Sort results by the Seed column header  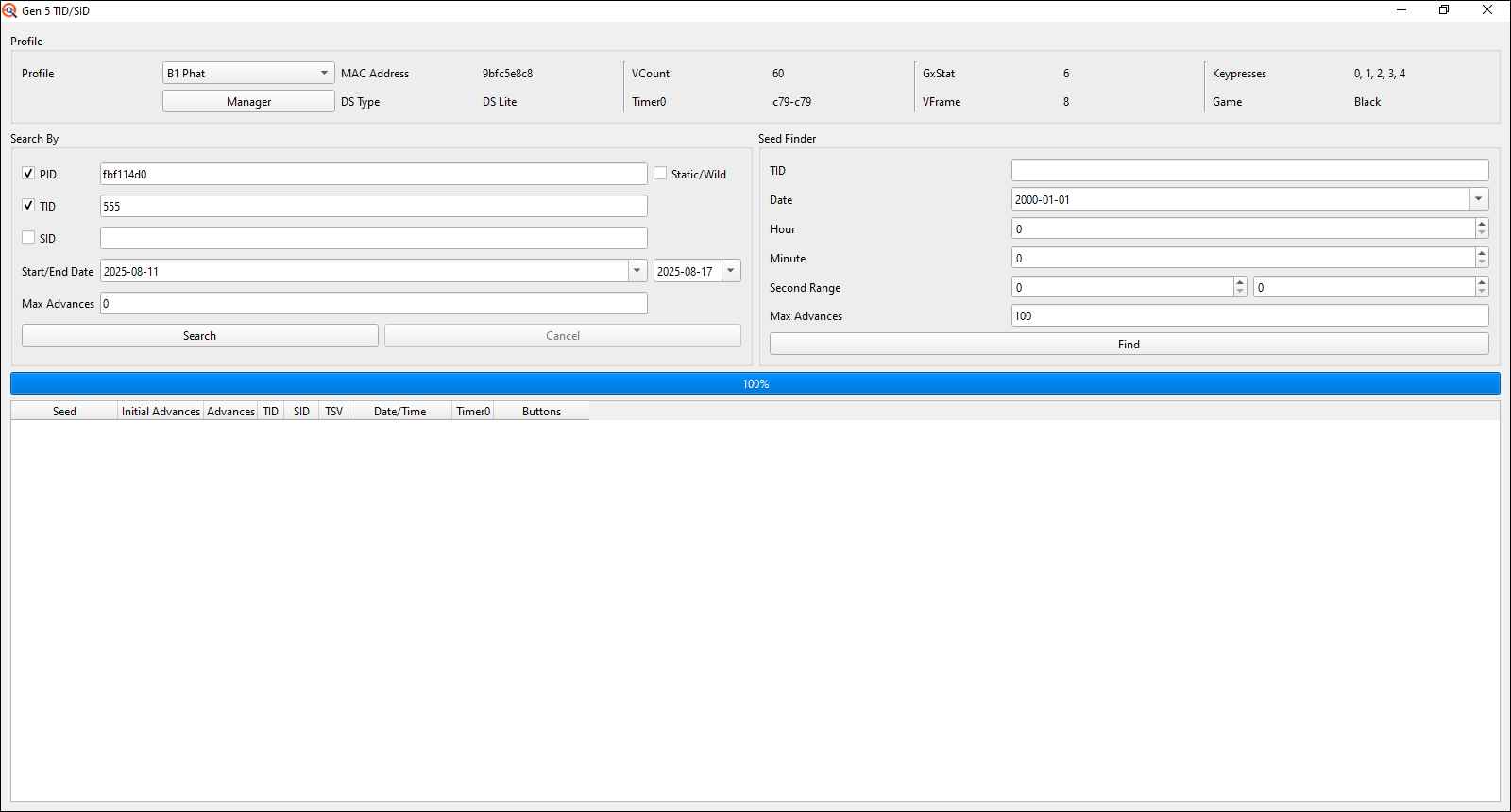pos(64,412)
